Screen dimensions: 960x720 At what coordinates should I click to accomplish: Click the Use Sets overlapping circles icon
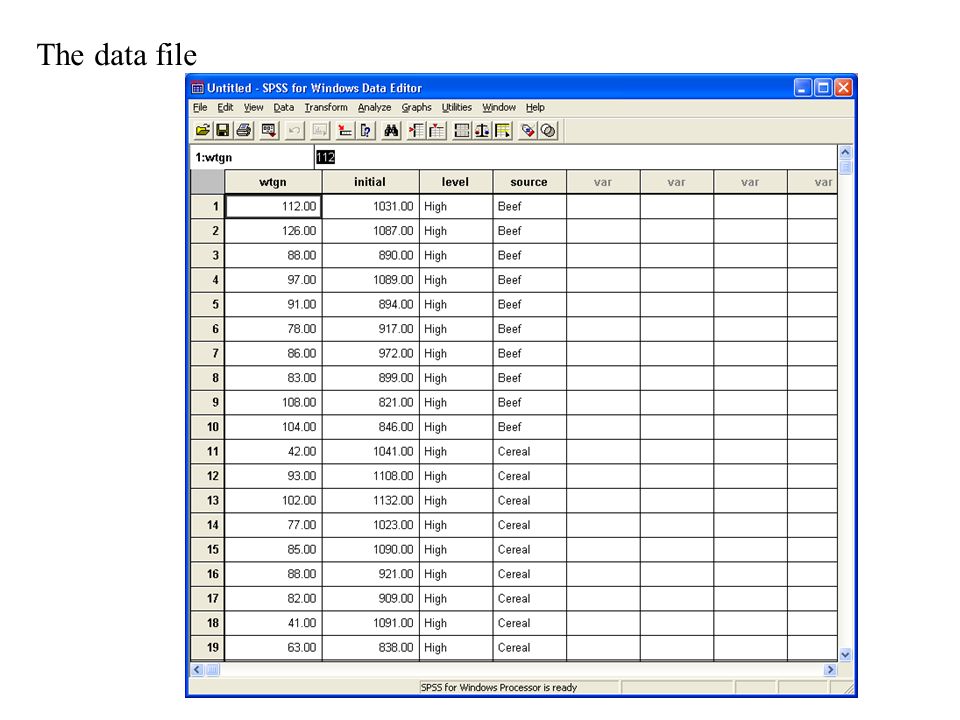tap(549, 130)
